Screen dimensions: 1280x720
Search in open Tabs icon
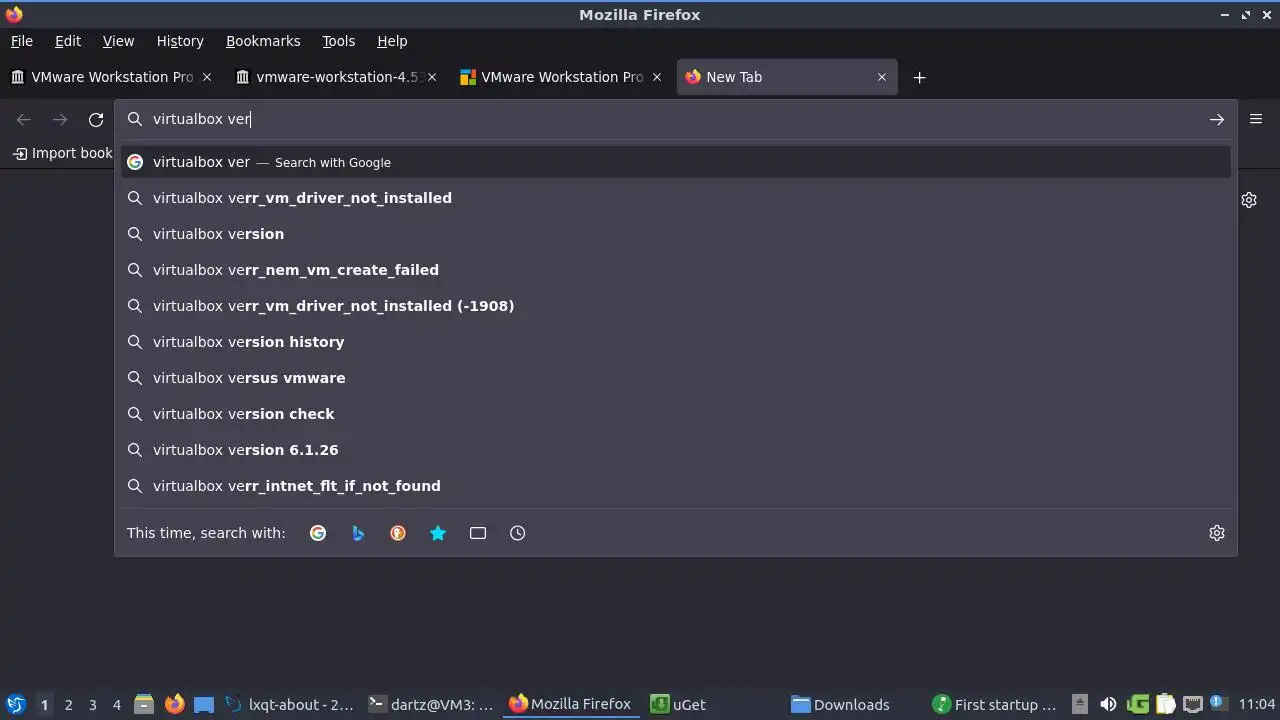[x=478, y=533]
